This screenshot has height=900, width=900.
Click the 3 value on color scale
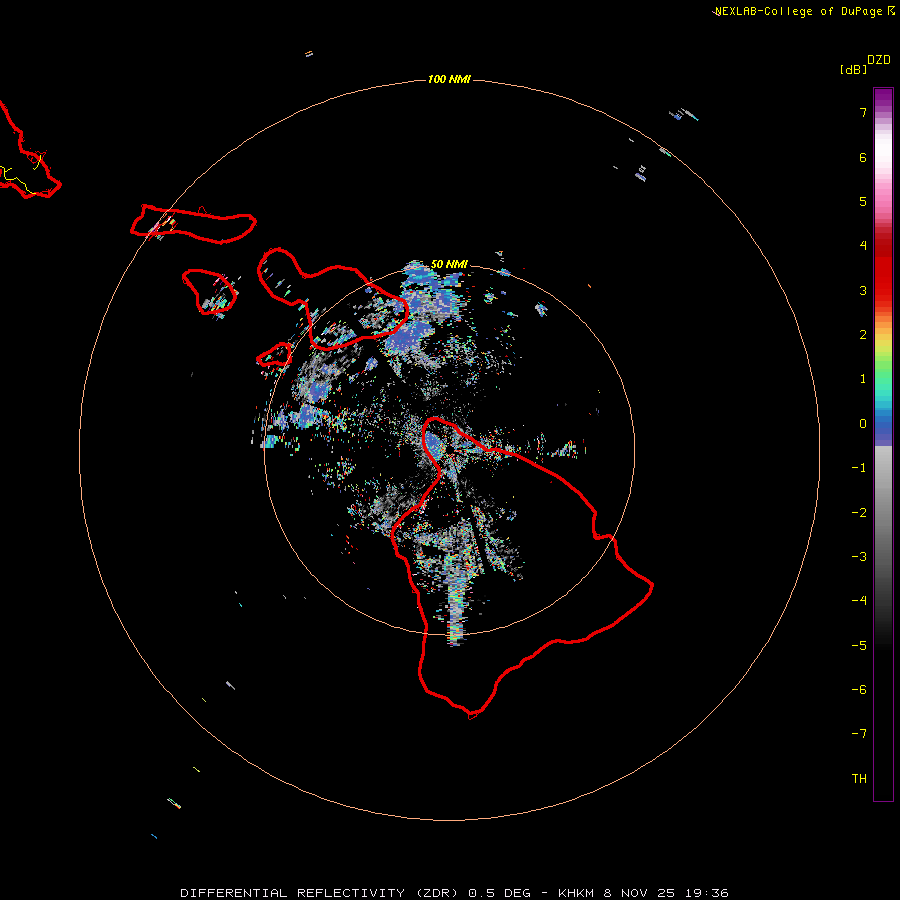pos(863,290)
